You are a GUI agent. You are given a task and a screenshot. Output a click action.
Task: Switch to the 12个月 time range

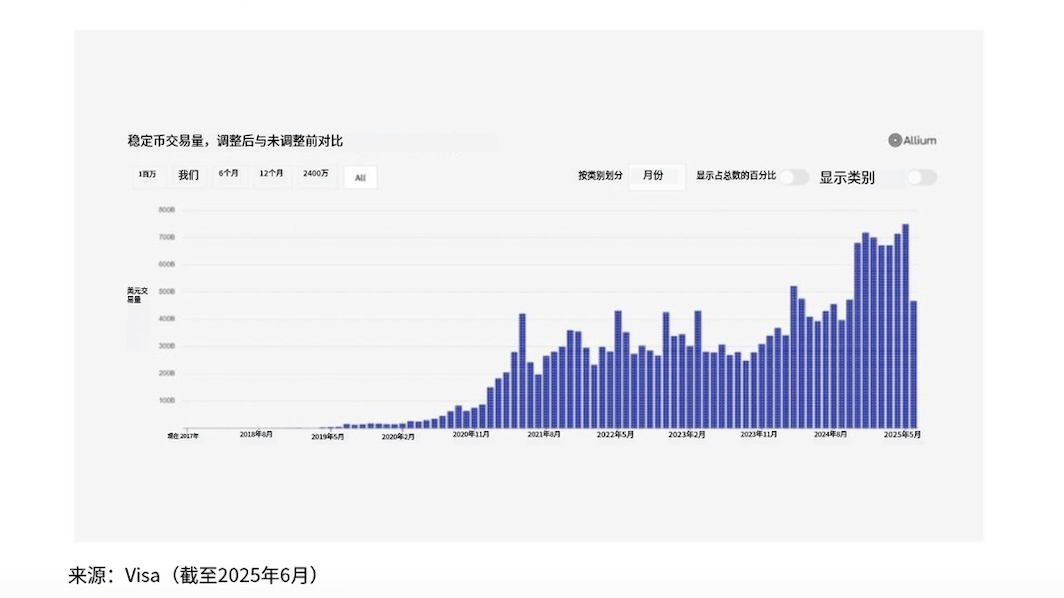[272, 174]
